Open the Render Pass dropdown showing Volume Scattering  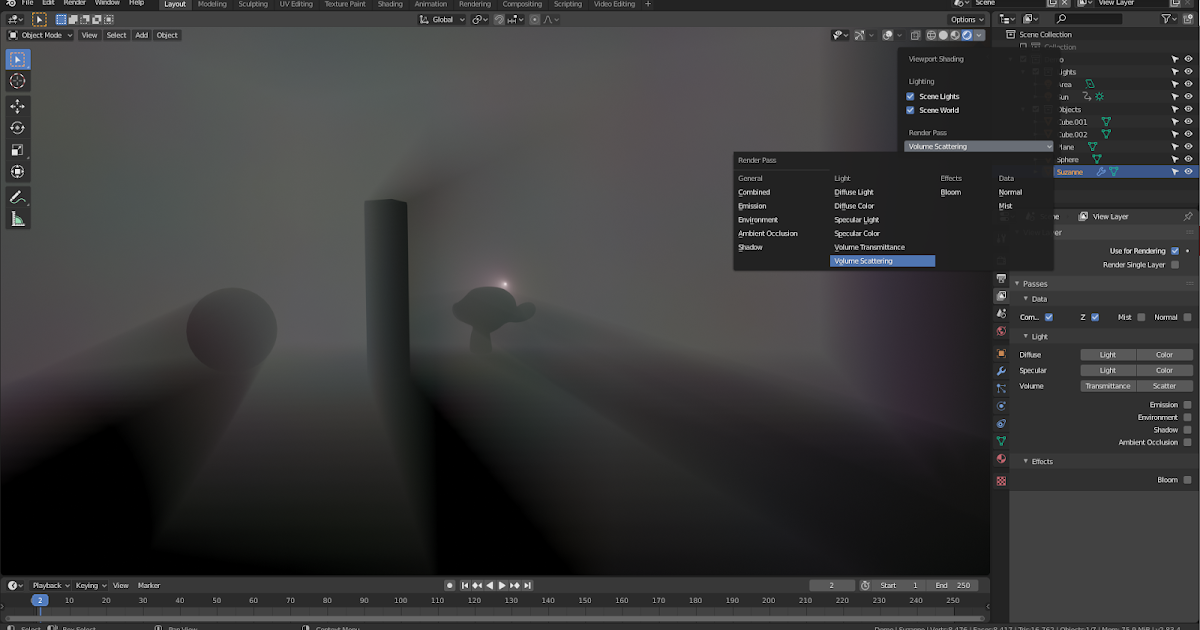(x=977, y=146)
